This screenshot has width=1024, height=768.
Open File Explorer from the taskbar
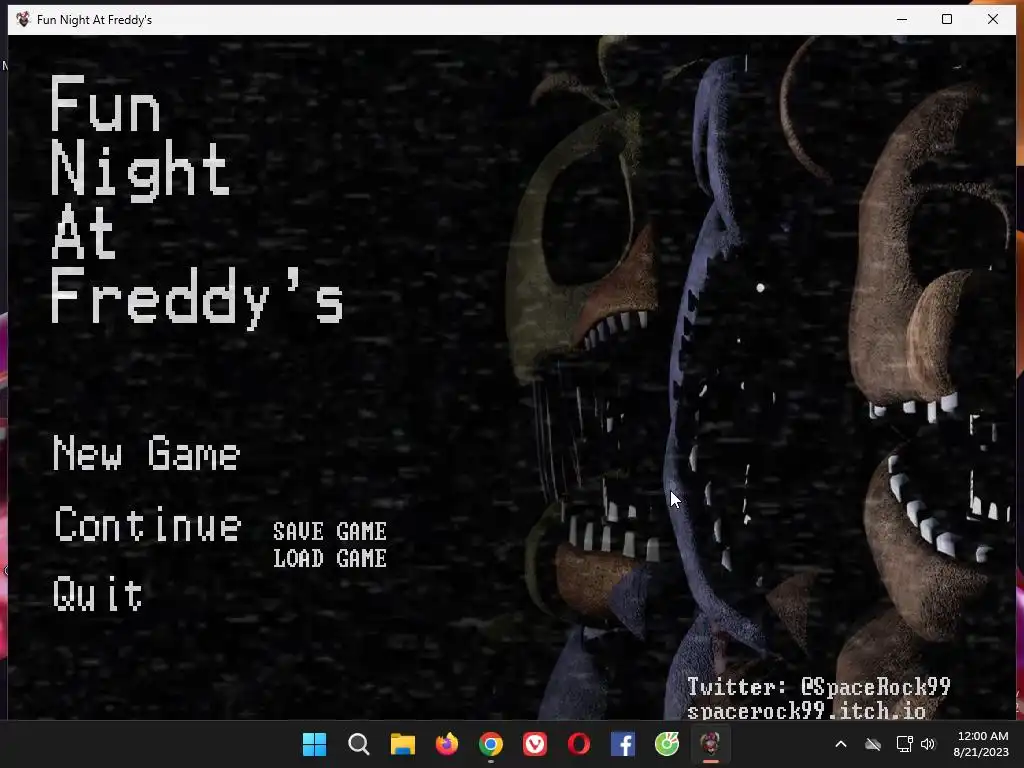pos(403,744)
